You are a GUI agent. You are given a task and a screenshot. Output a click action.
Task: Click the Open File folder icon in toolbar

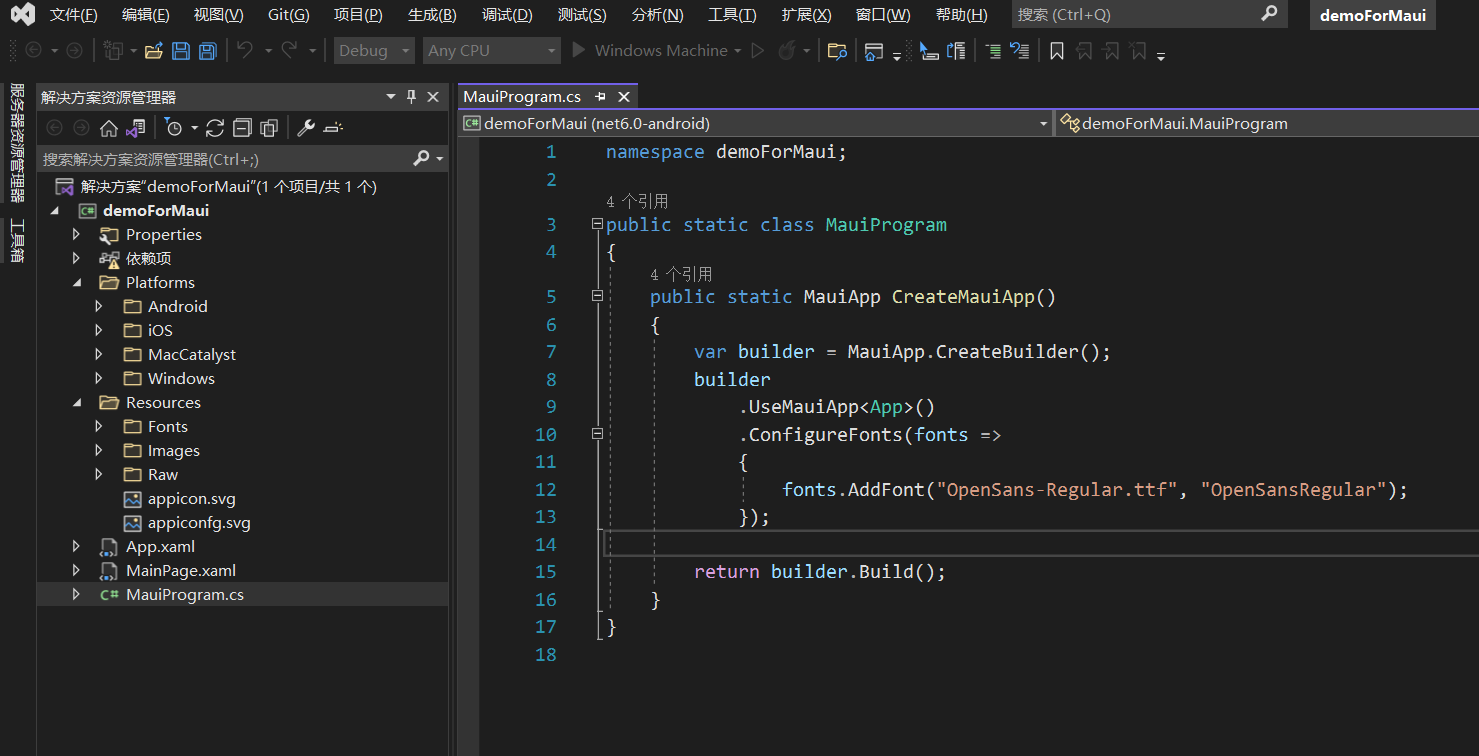(153, 51)
